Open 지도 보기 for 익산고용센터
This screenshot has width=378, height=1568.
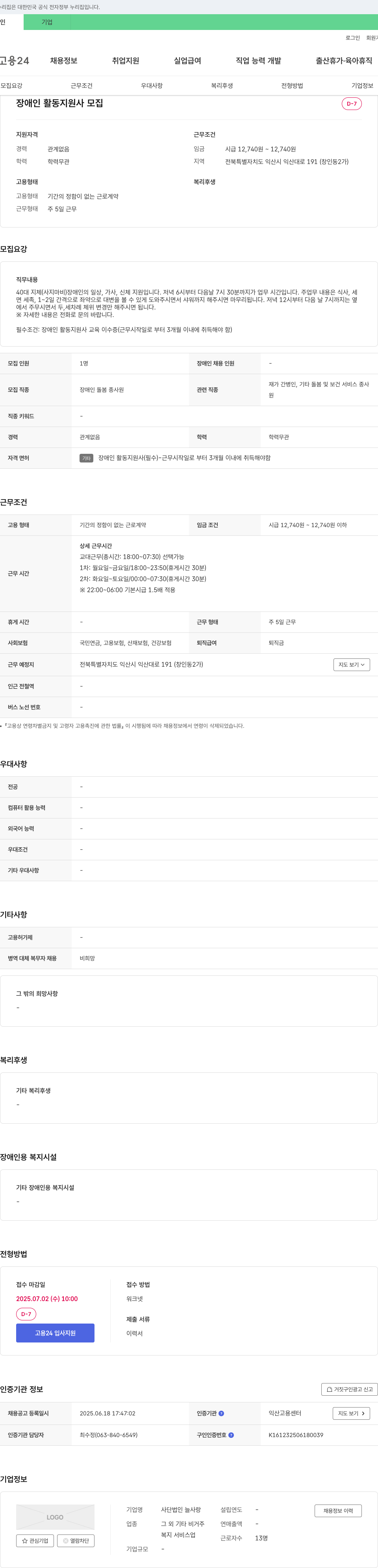pos(351,1413)
